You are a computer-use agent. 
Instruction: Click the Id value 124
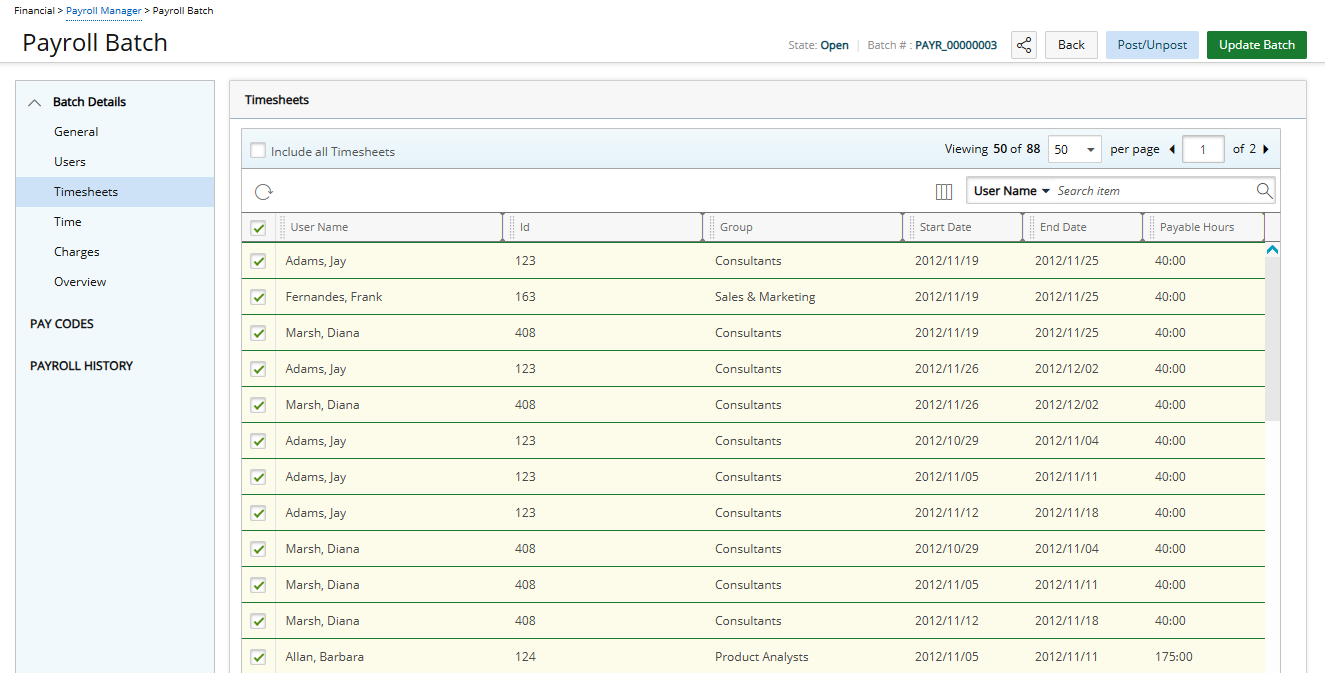point(525,657)
